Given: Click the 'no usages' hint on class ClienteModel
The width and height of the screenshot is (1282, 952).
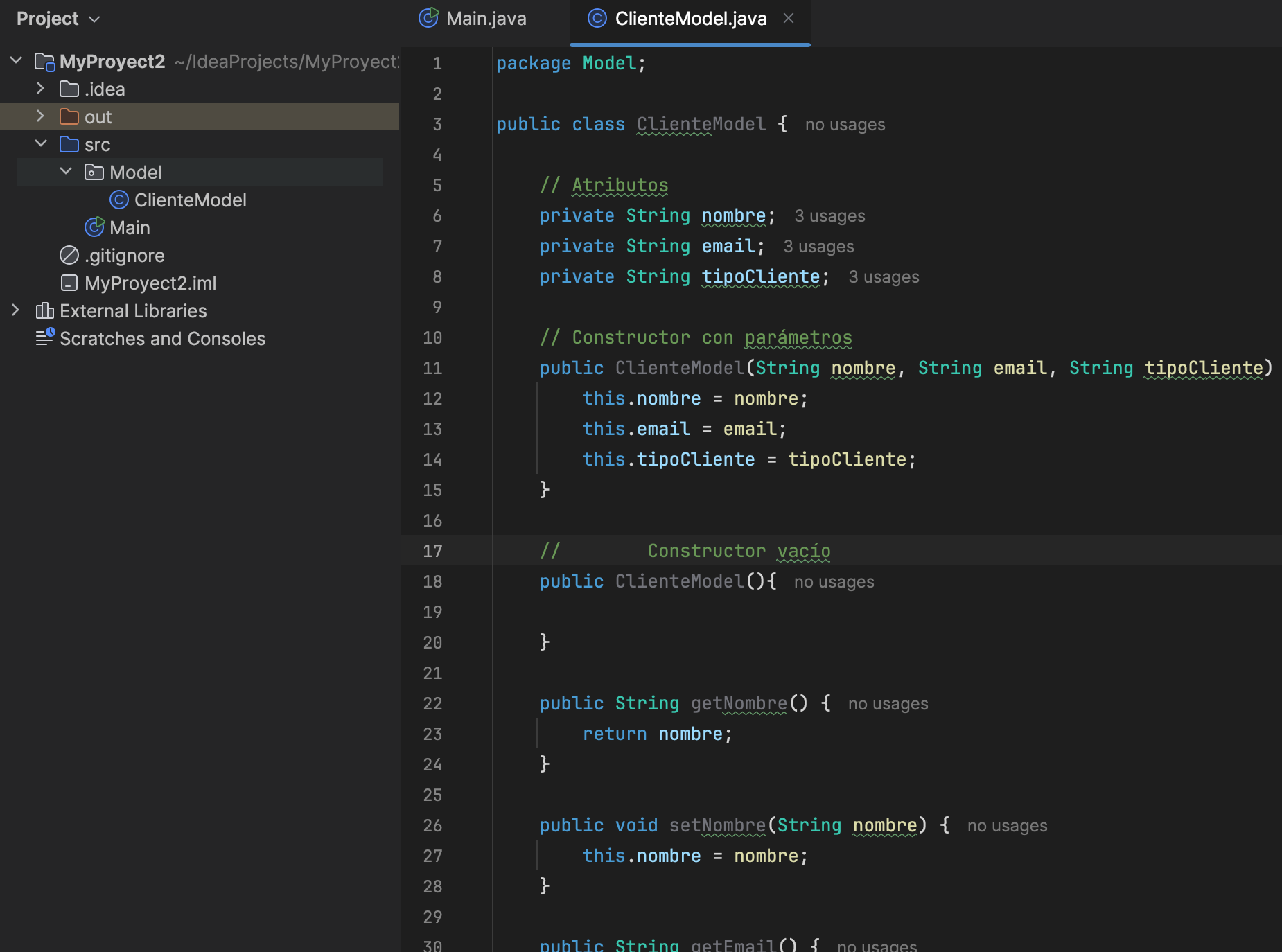Looking at the screenshot, I should [x=845, y=125].
